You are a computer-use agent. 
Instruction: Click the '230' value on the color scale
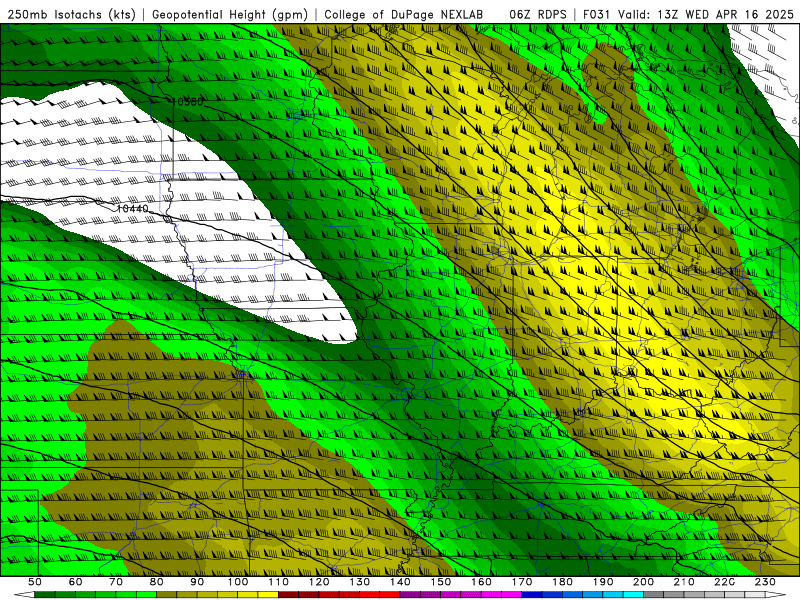pyautogui.click(x=765, y=582)
